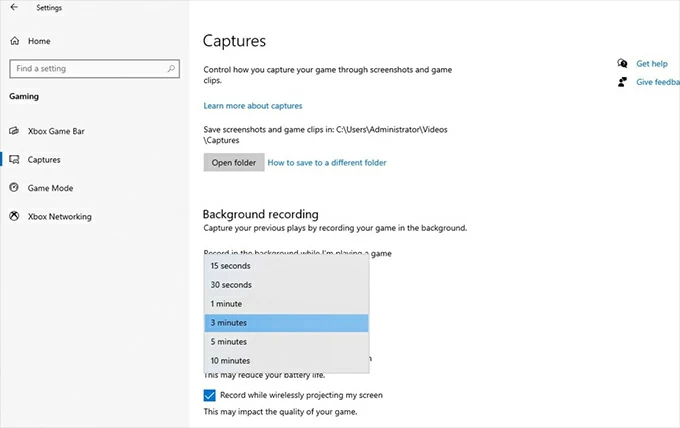Open Xbox Networking via its Xbox icon

[14, 216]
